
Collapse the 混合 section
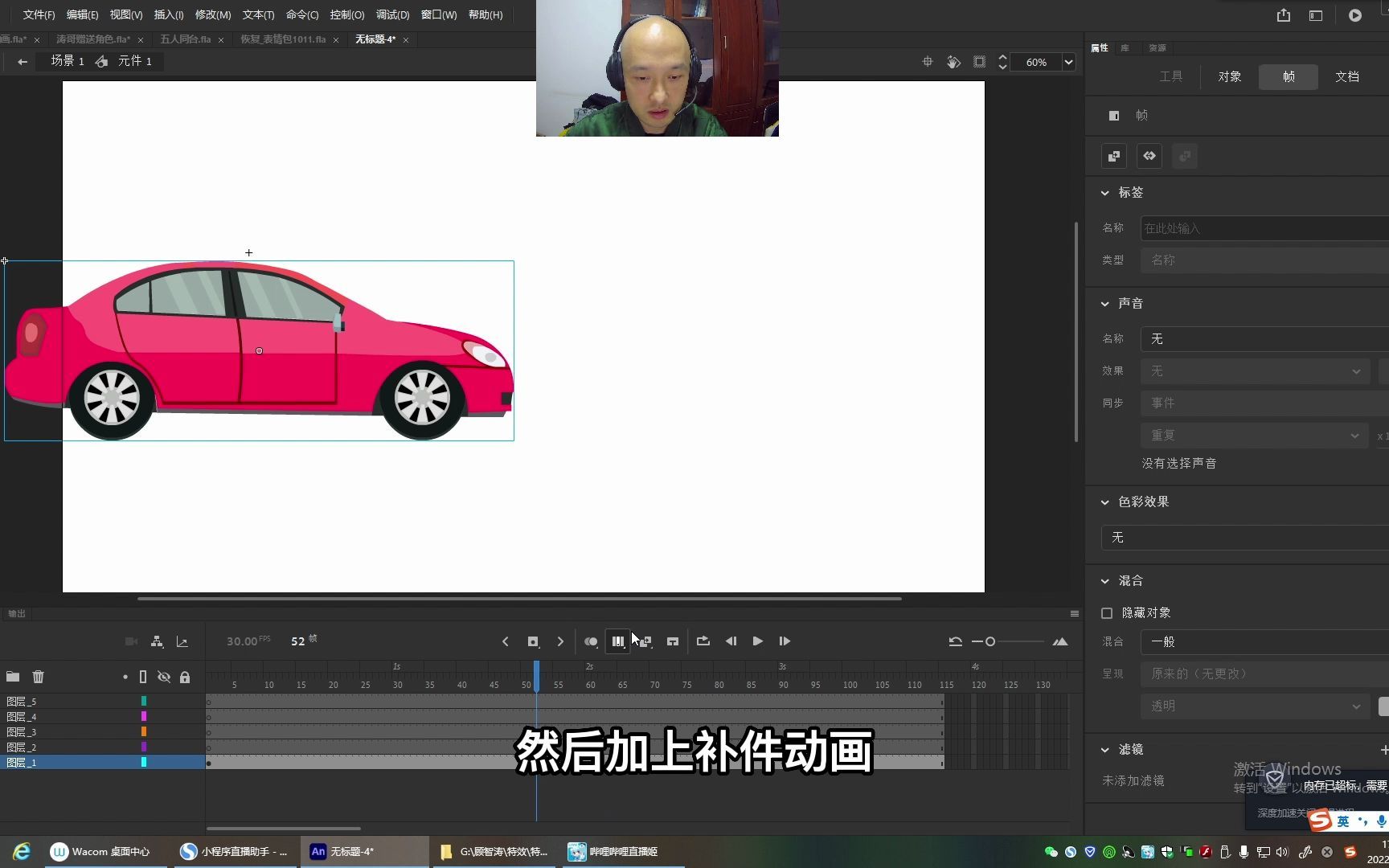(x=1105, y=581)
